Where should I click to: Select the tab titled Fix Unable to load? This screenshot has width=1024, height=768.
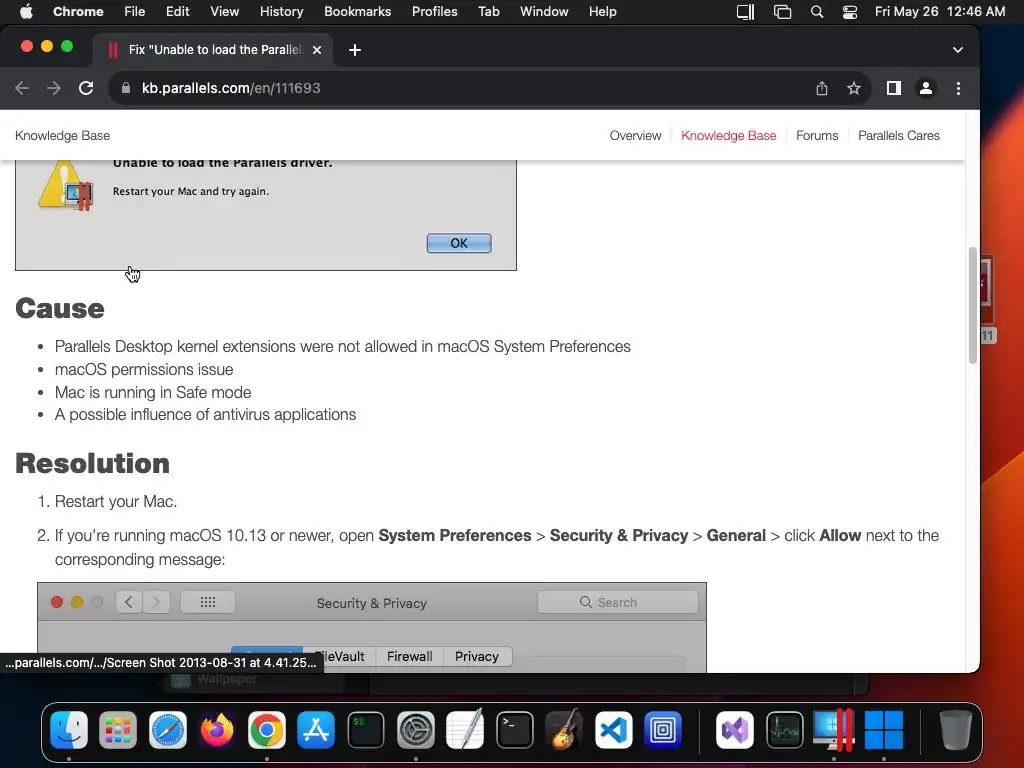pos(214,50)
